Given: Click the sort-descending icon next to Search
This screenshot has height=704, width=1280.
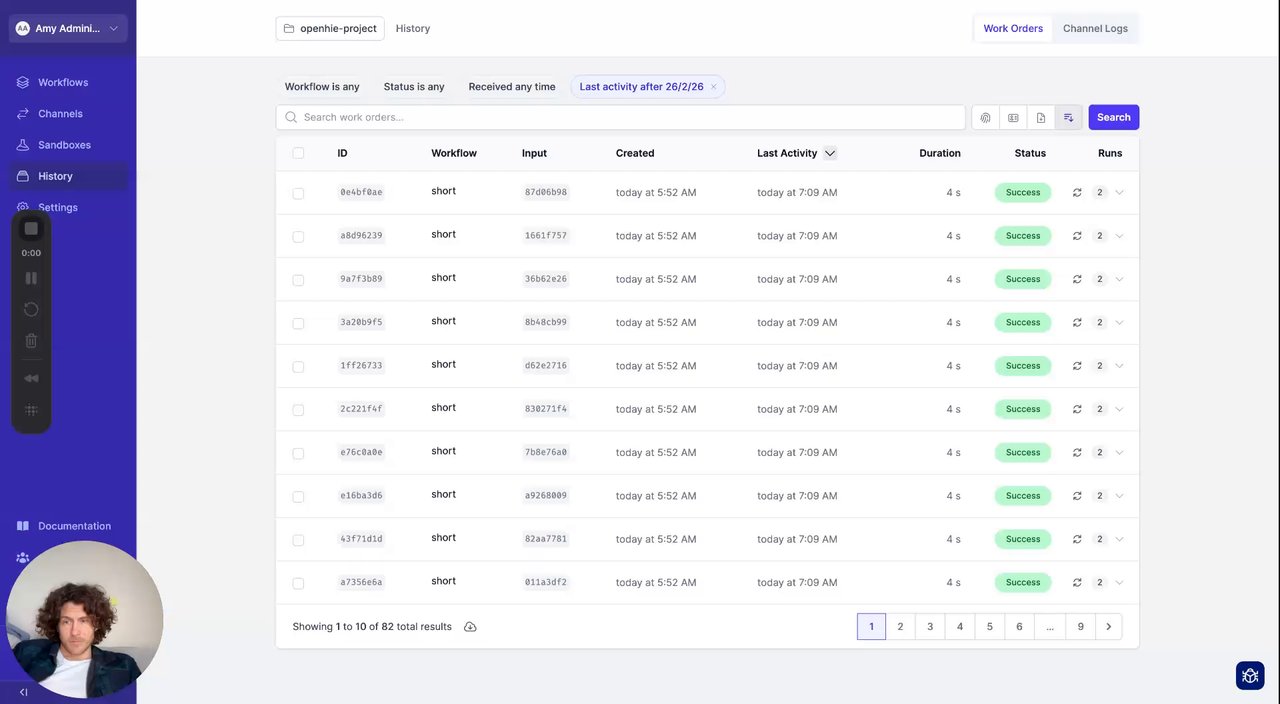Looking at the screenshot, I should click(x=1069, y=118).
